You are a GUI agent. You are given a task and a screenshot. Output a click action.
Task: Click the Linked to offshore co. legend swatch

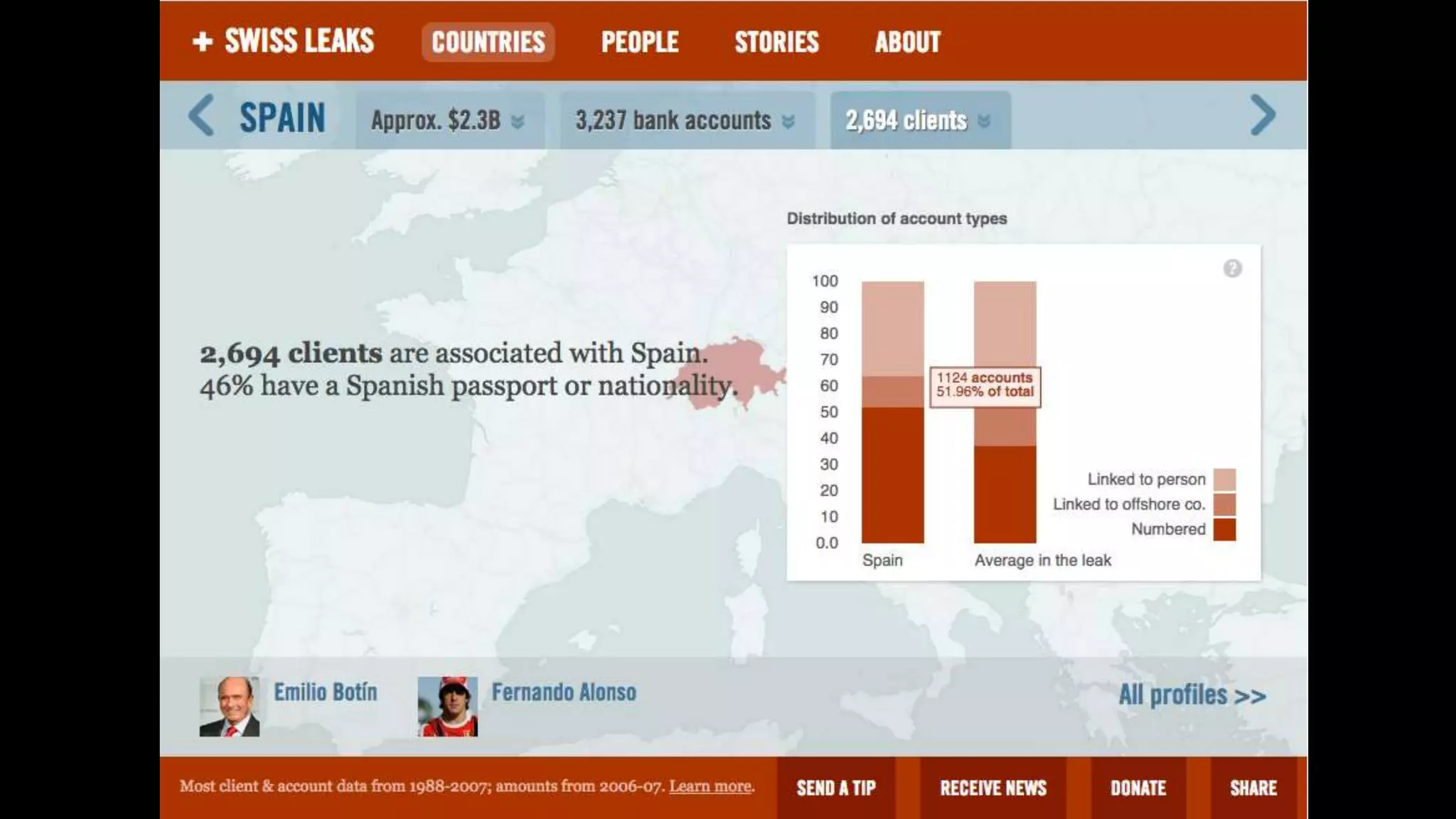tap(1224, 505)
